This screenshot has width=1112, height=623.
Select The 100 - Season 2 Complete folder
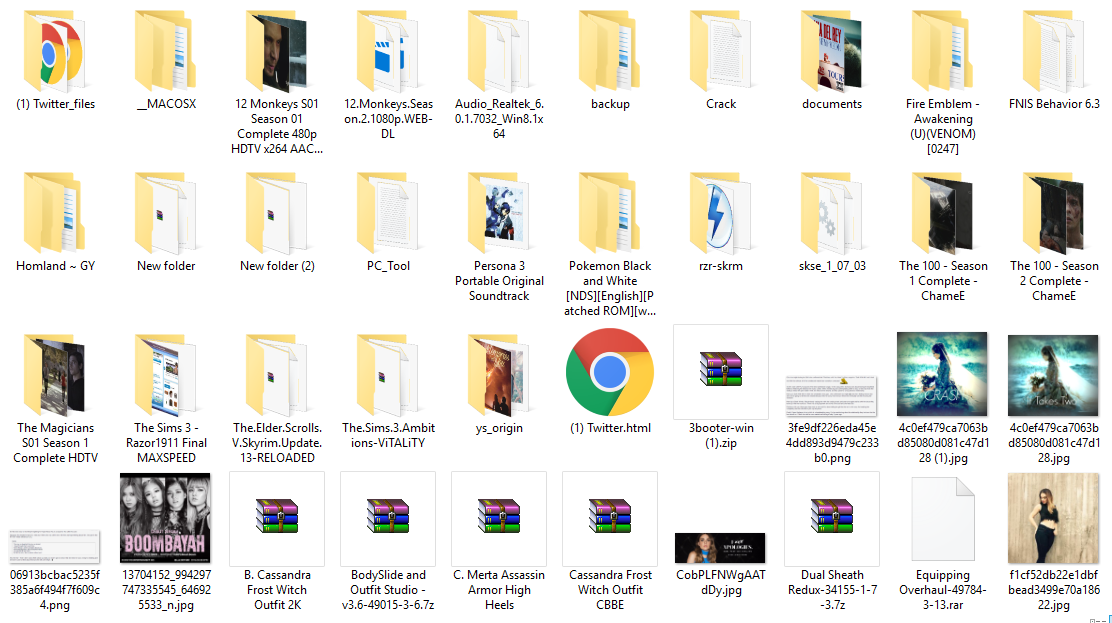pos(1054,213)
